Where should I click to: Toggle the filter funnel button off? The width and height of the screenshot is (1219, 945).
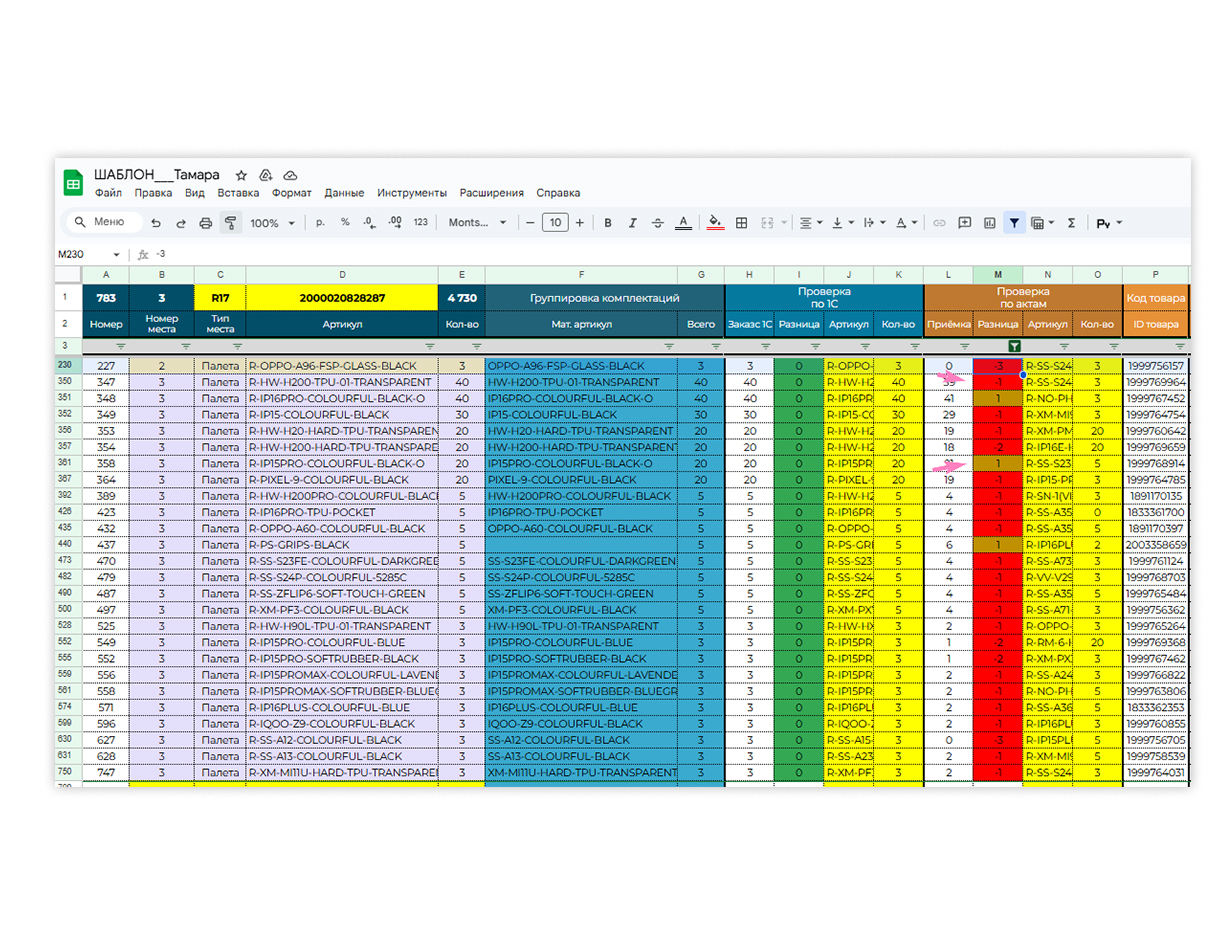click(x=1014, y=223)
